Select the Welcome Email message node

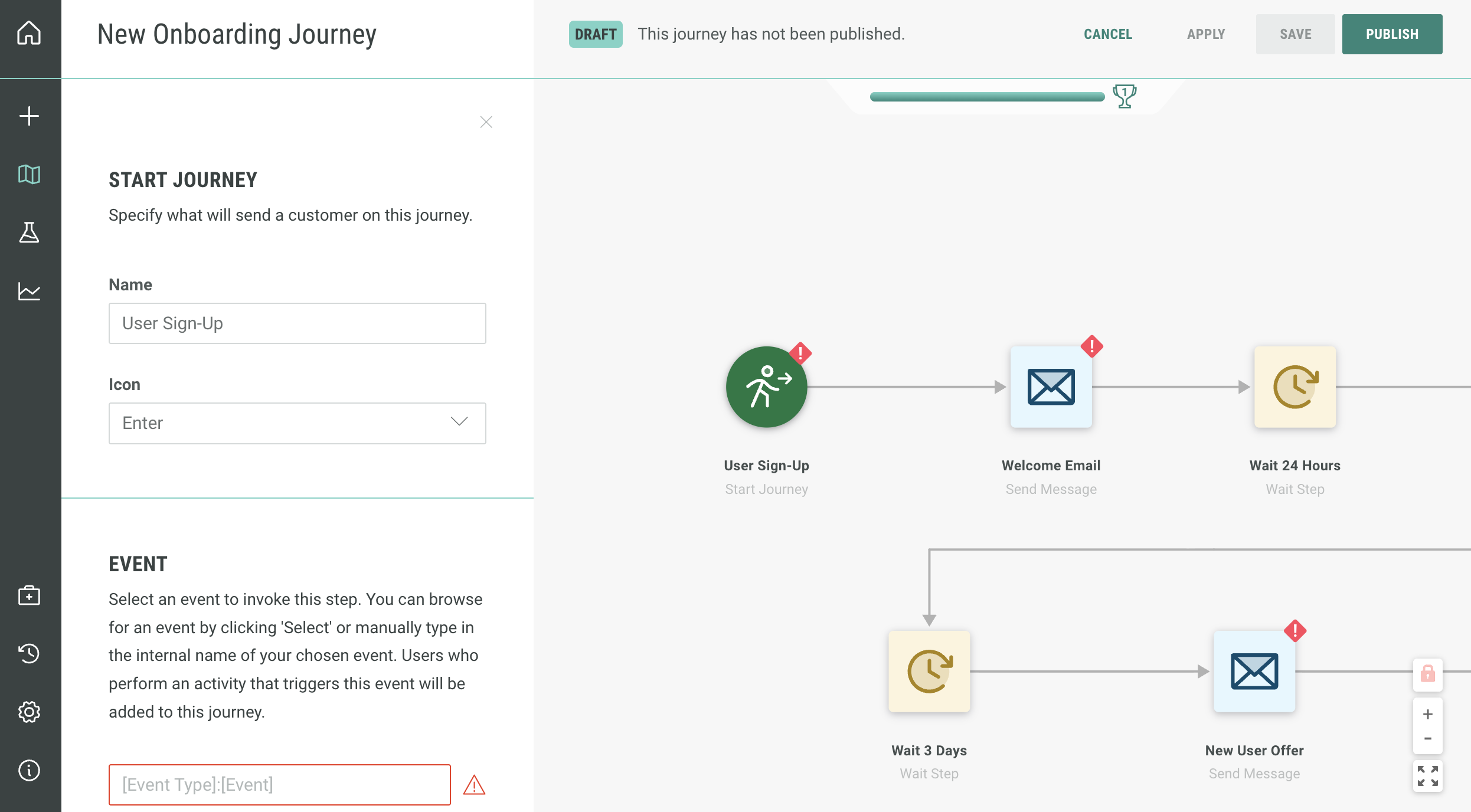[x=1051, y=387]
